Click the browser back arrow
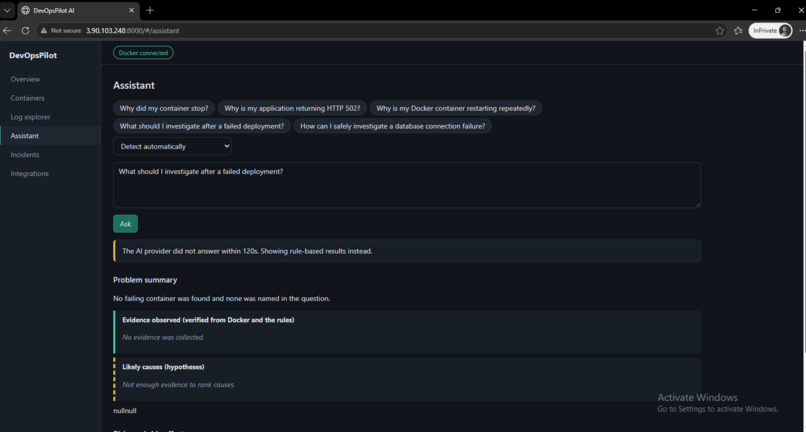The image size is (806, 432). point(7,31)
